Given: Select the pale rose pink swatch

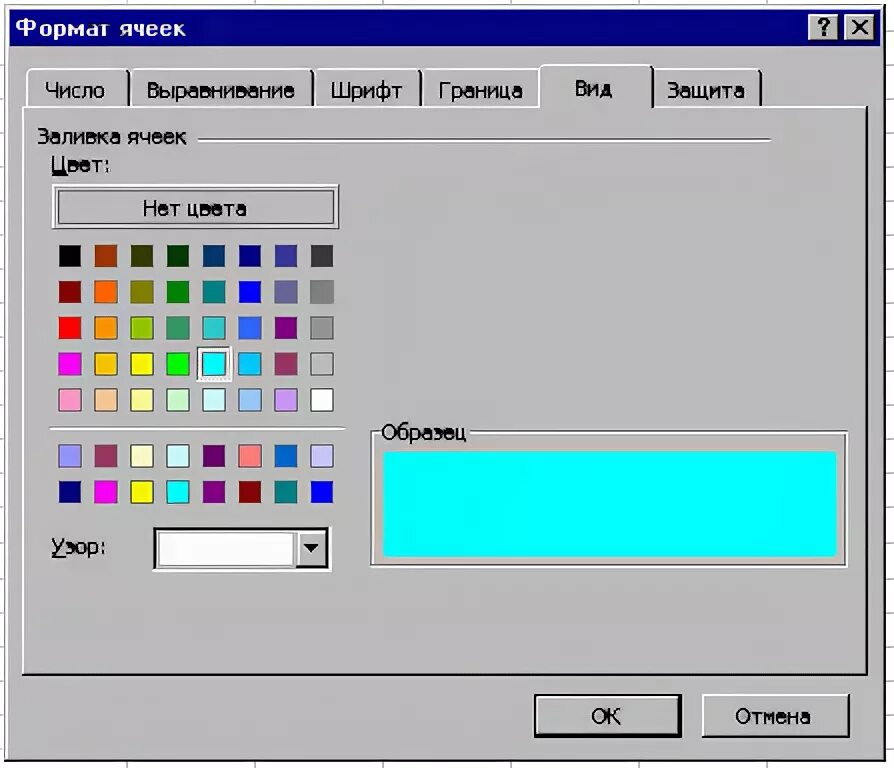Looking at the screenshot, I should click(70, 400).
